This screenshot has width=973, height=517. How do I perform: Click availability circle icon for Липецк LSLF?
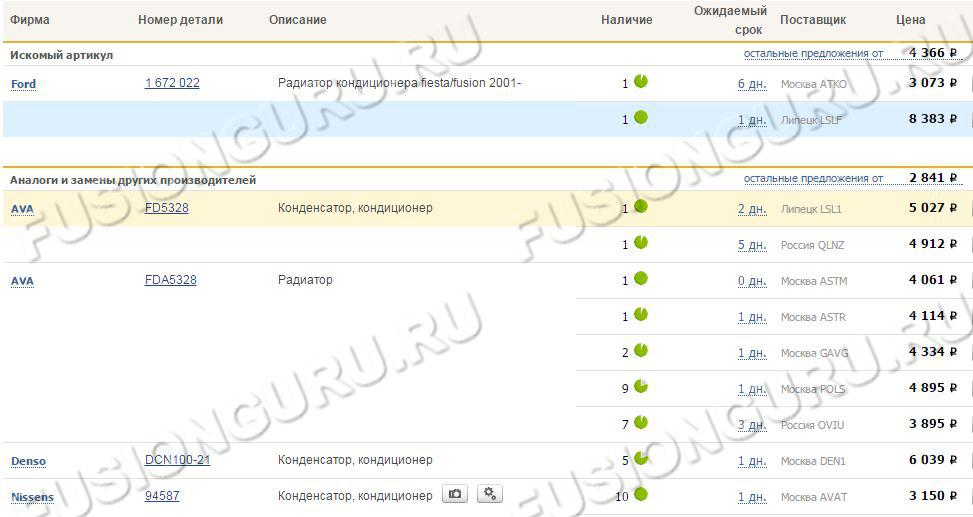[x=641, y=117]
